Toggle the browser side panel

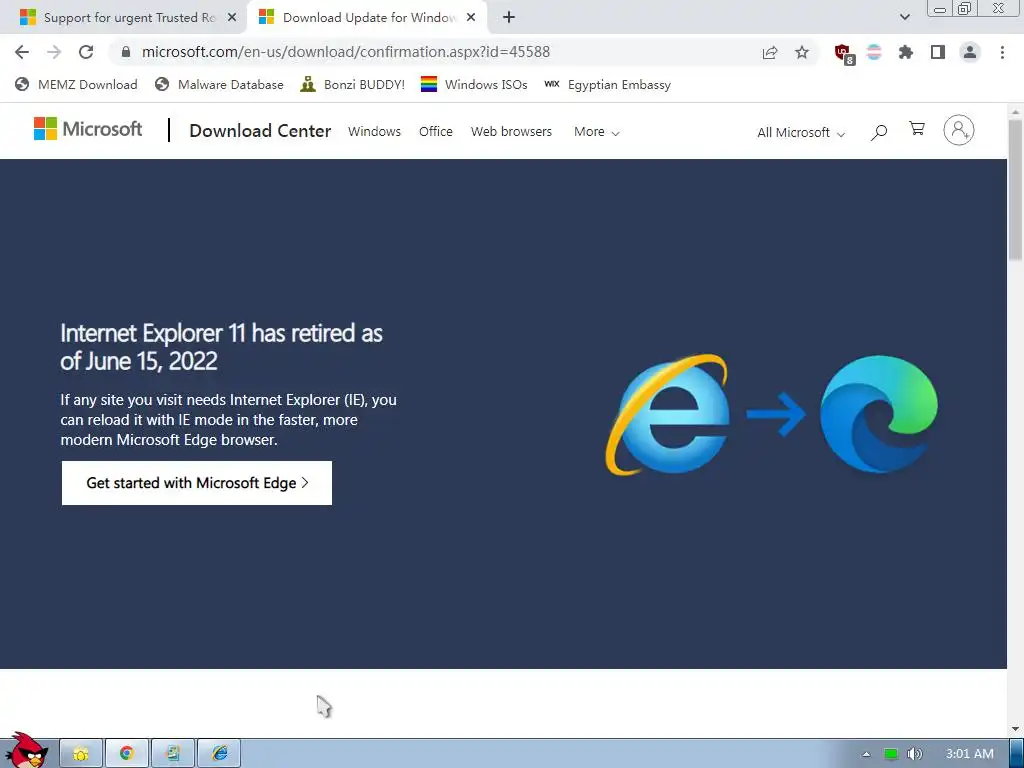click(938, 52)
